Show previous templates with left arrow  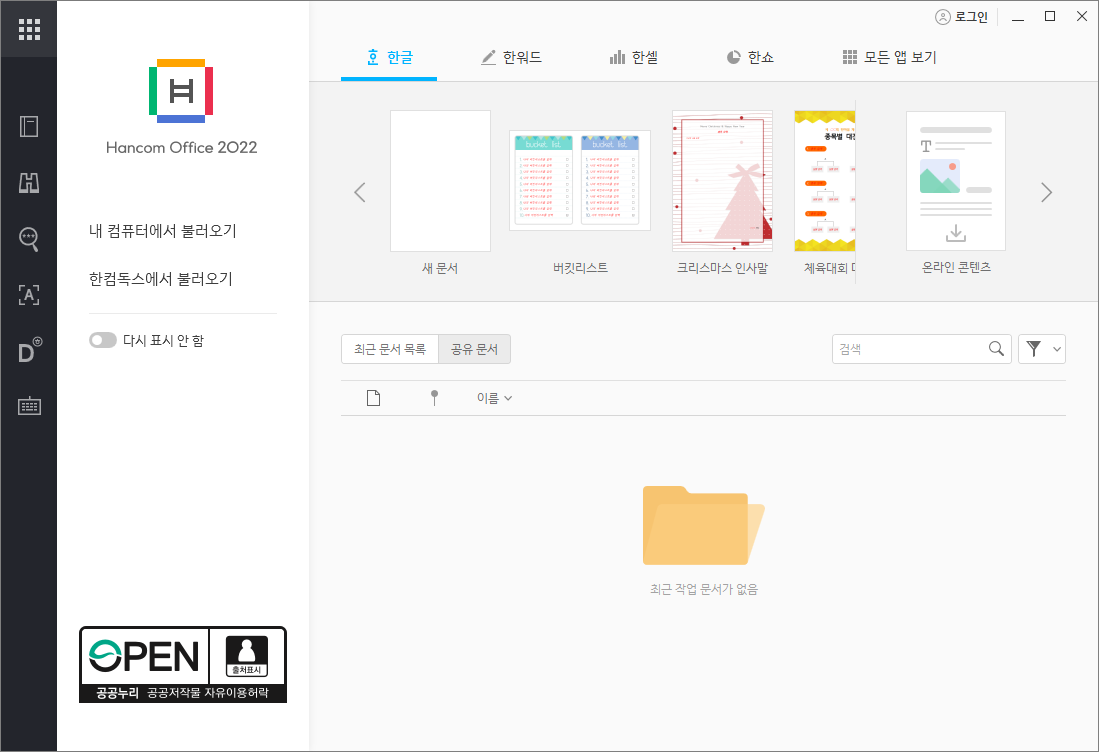(360, 192)
